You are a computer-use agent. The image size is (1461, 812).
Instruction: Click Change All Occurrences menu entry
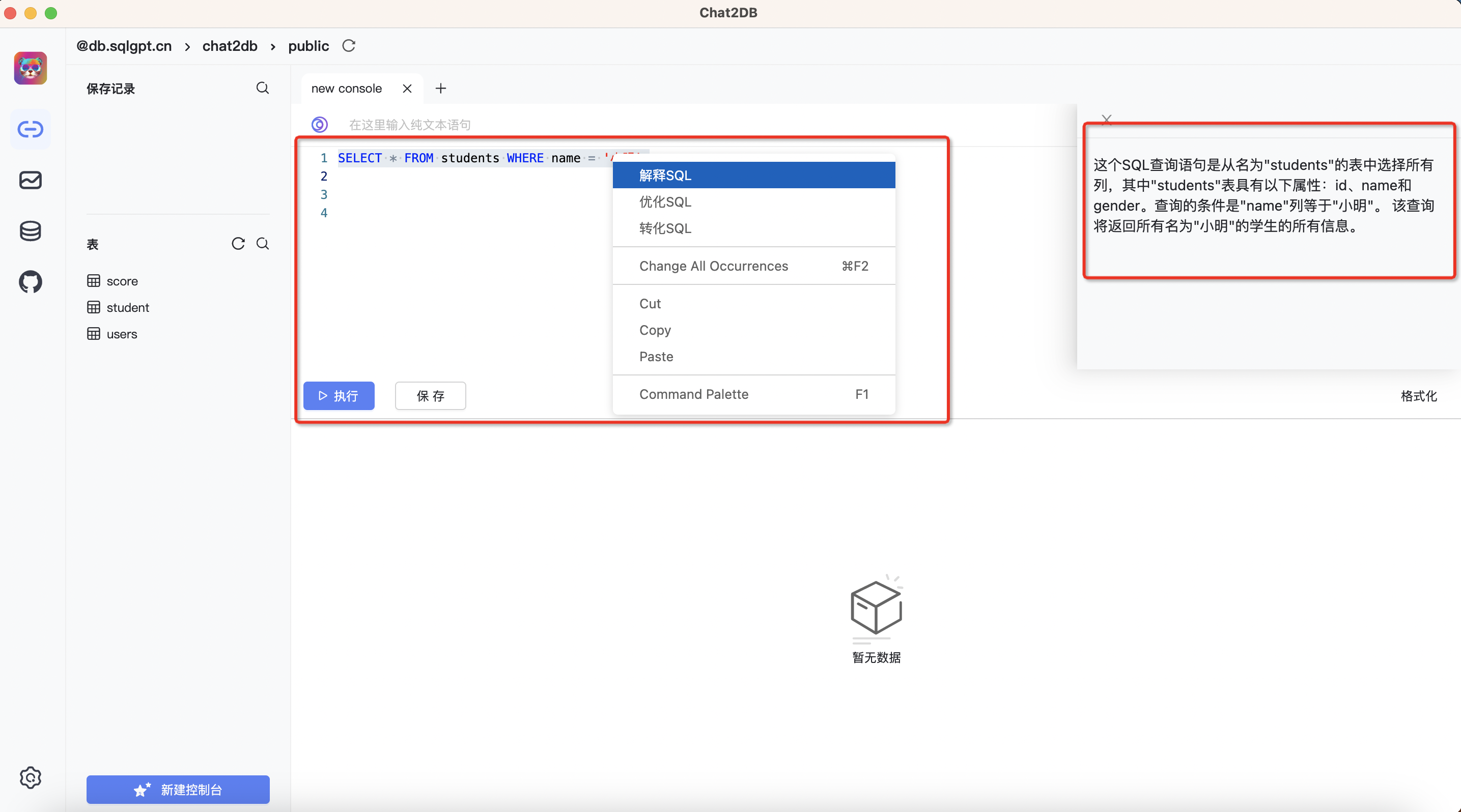(714, 266)
